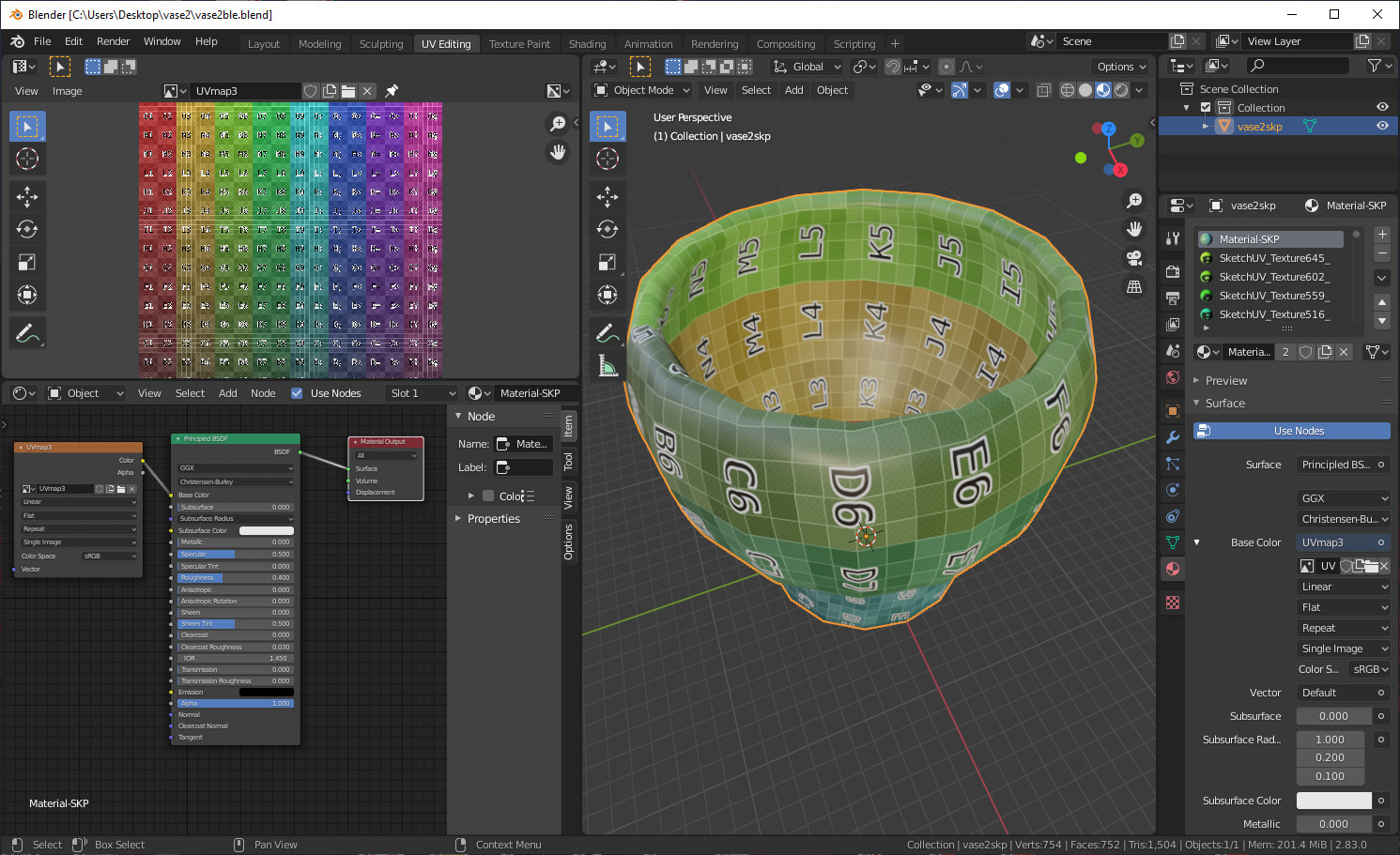Click the Rotate tool in 3D viewport

(608, 229)
